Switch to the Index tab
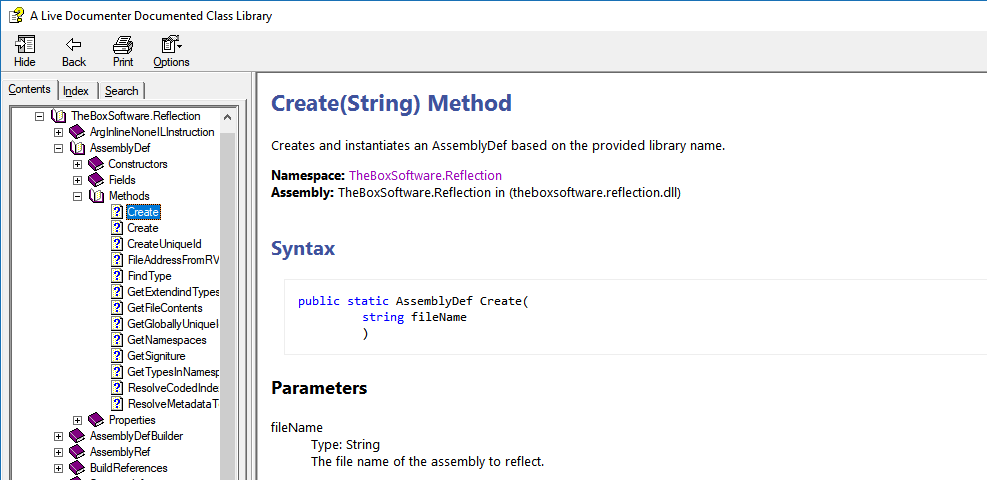This screenshot has height=480, width=987. (x=76, y=91)
